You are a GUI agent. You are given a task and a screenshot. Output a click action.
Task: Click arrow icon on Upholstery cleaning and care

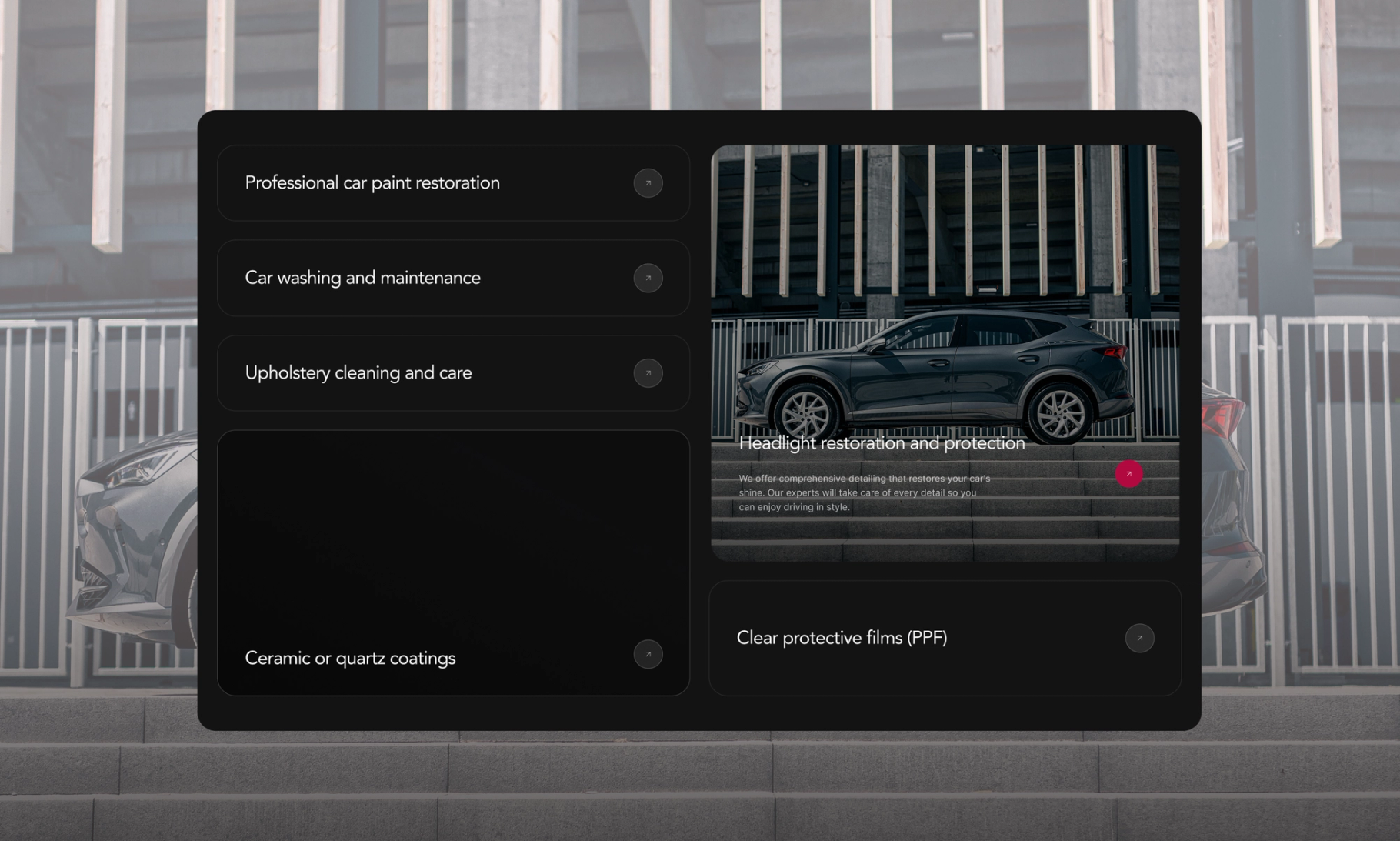click(x=648, y=373)
